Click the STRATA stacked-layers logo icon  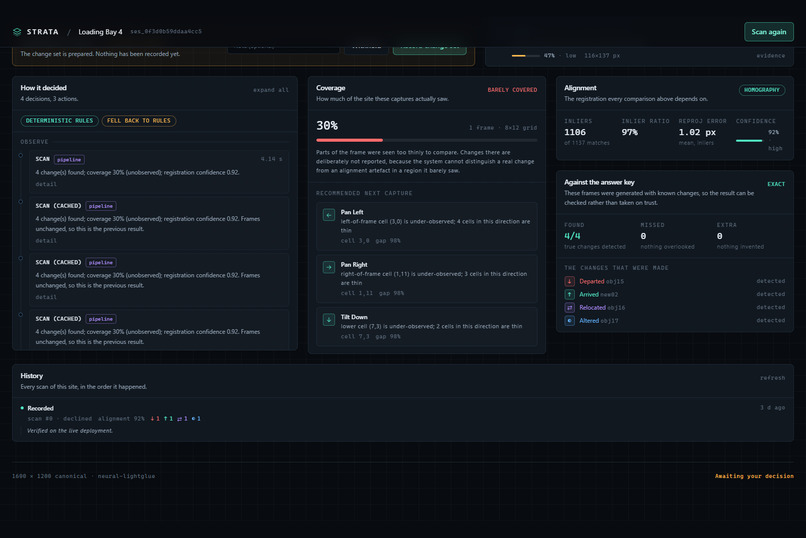click(x=17, y=32)
